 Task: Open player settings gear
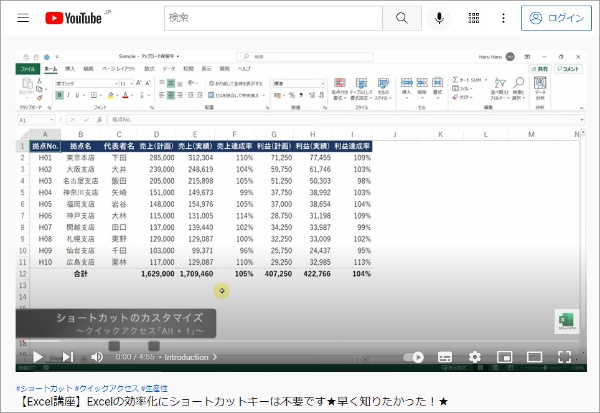[474, 357]
